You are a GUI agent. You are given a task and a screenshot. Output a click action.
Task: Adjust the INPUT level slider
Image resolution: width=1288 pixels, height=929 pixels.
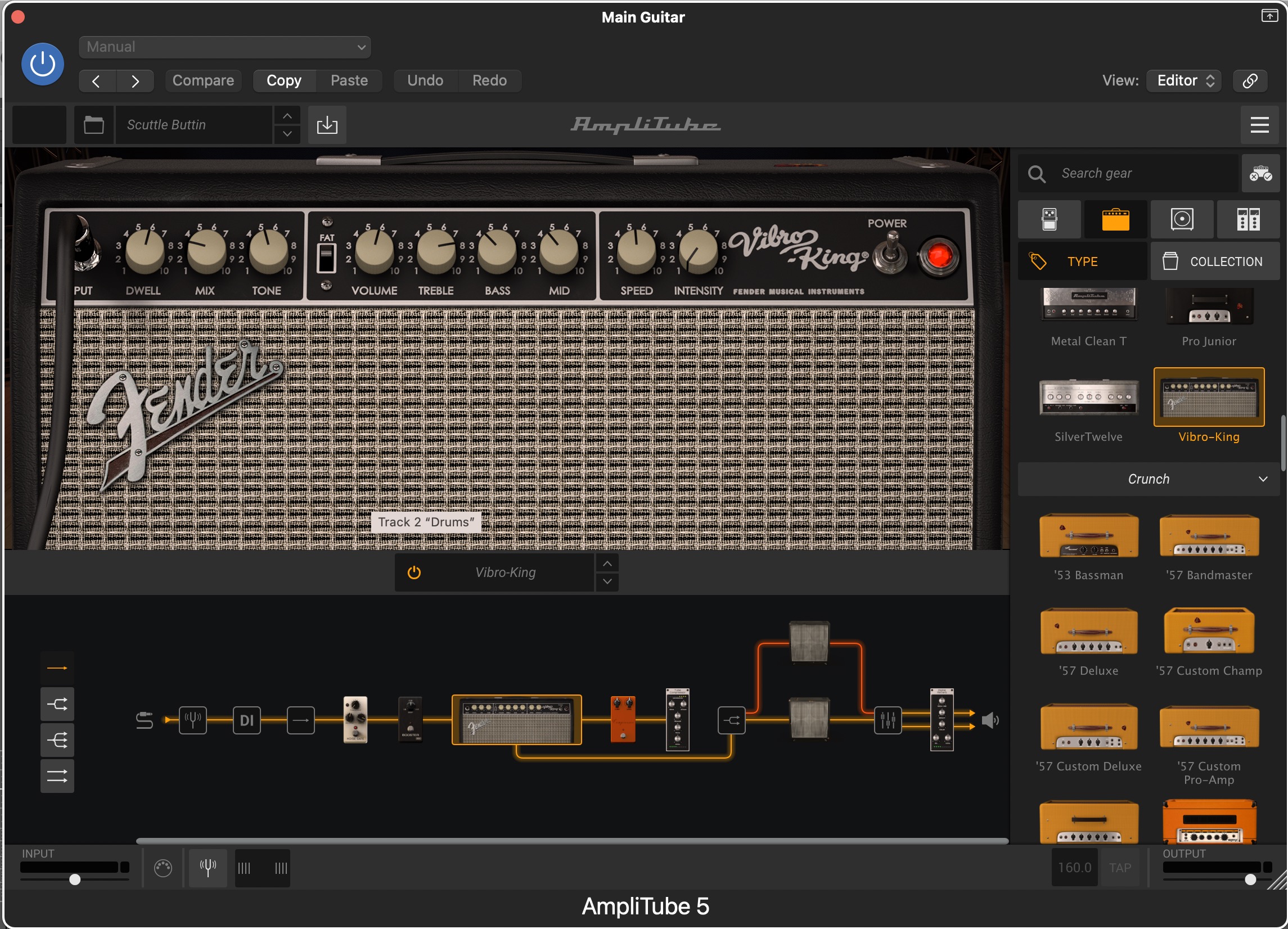[74, 880]
